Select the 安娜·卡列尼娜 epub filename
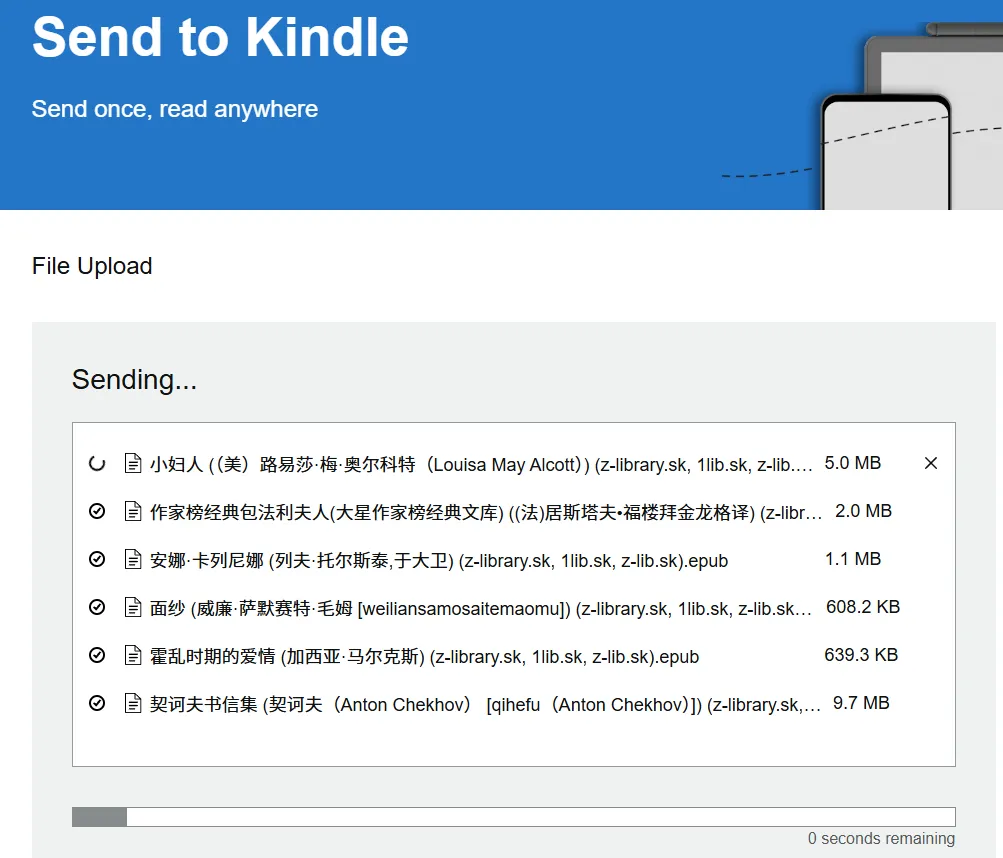The image size is (1003, 858). [439, 560]
